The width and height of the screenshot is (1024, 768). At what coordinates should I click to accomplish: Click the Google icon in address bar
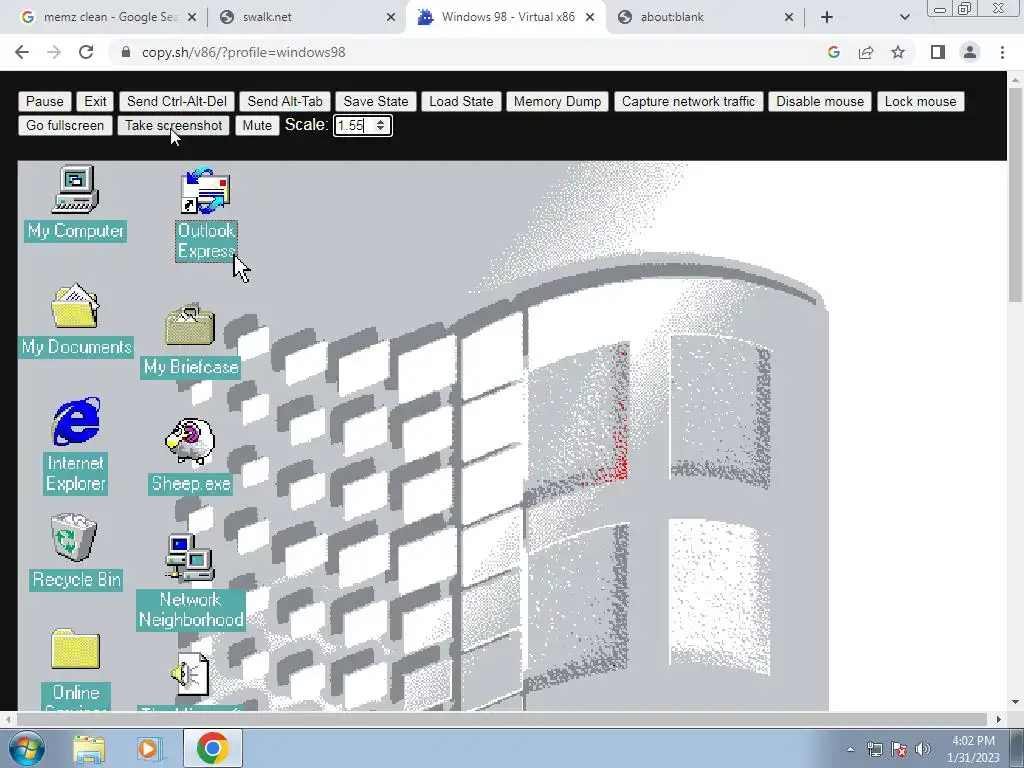pos(834,52)
